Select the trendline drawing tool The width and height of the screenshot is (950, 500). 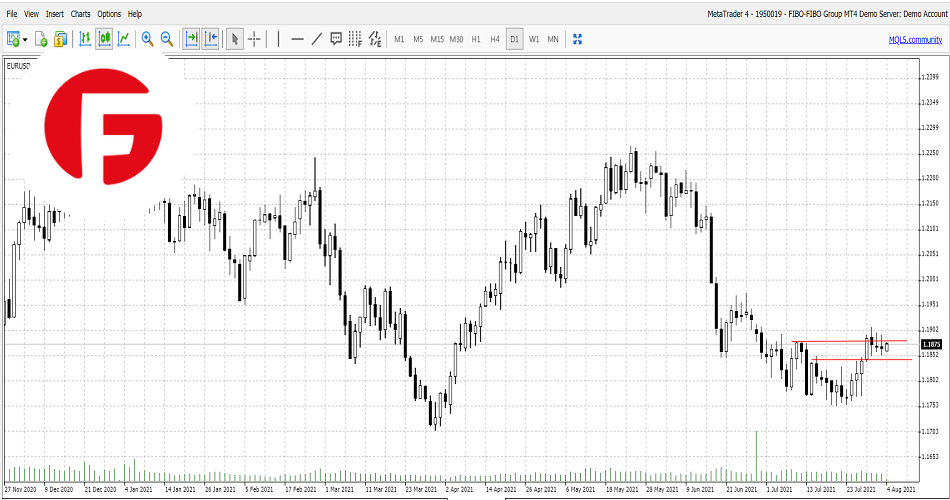(317, 39)
